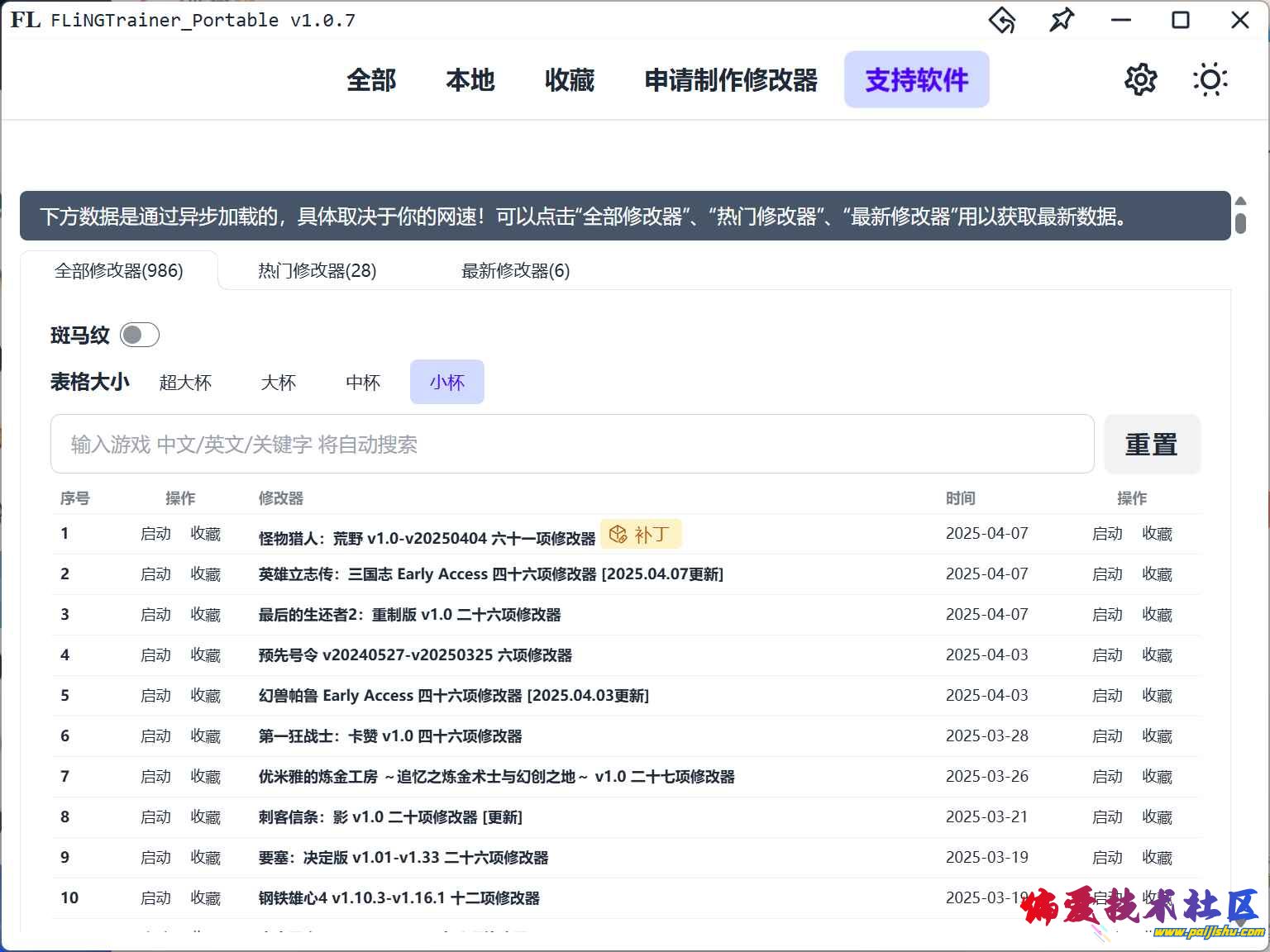Launch 幻兽帕鲁 trainer via its 启动 link
The image size is (1270, 952).
click(x=155, y=695)
